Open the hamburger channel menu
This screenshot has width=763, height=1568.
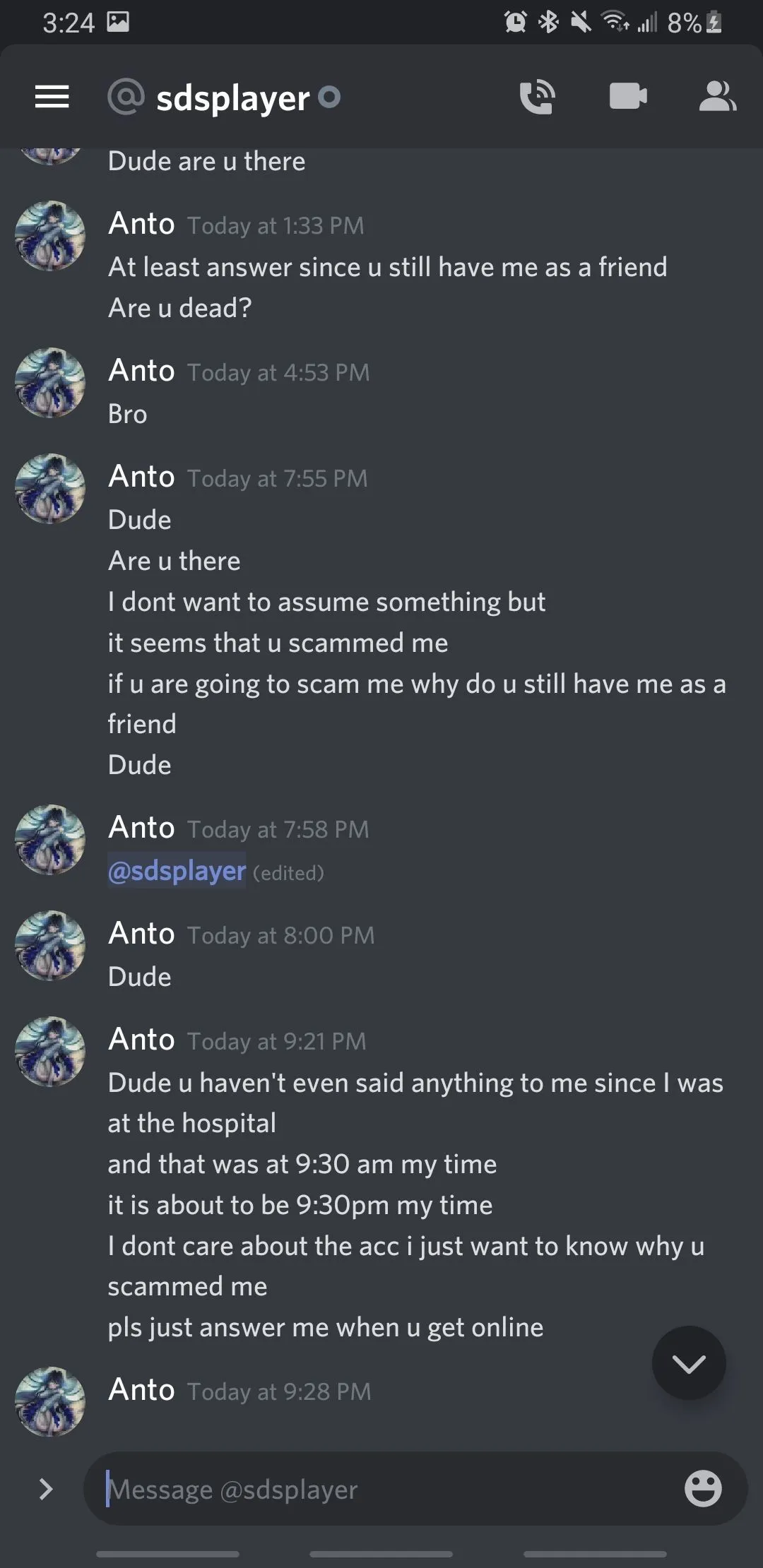(x=52, y=97)
